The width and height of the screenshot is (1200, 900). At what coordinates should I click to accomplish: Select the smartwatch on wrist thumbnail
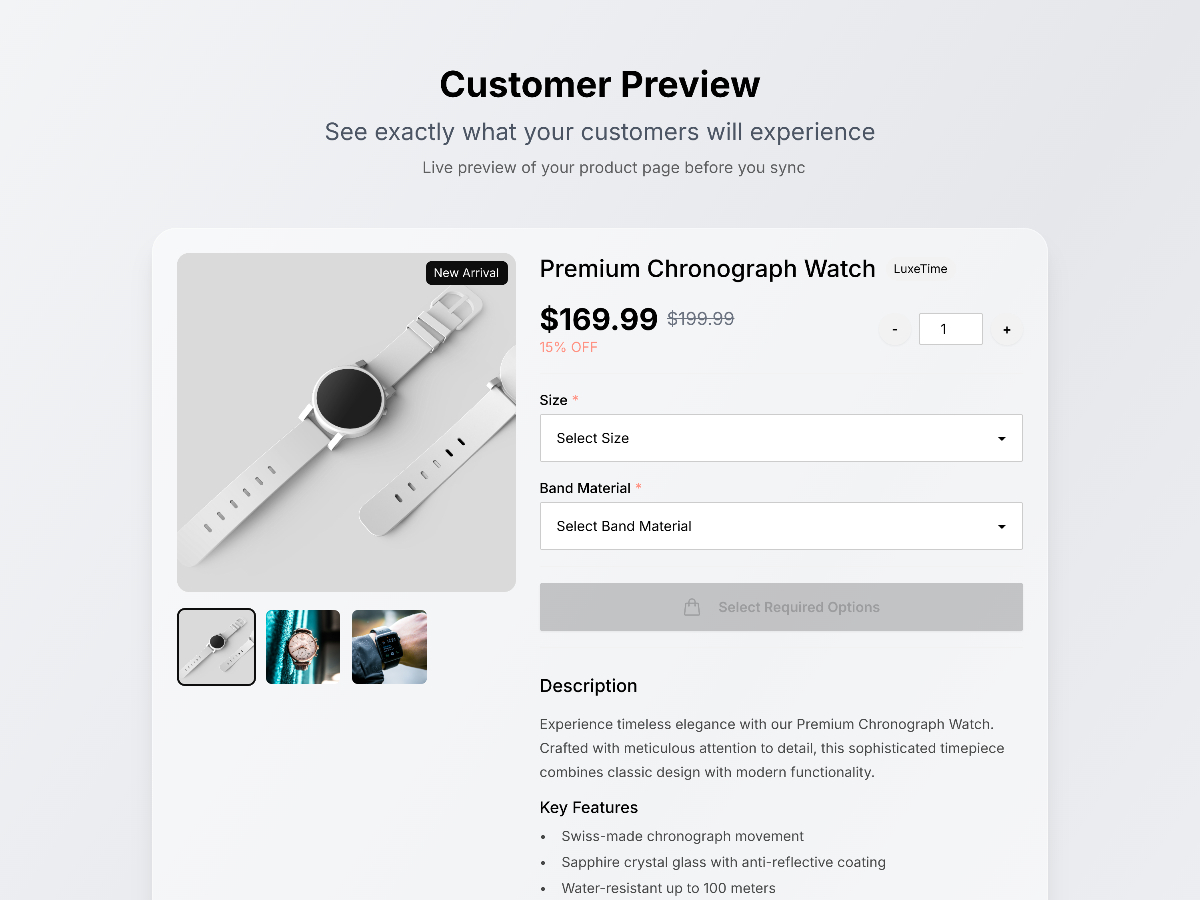pyautogui.click(x=390, y=647)
